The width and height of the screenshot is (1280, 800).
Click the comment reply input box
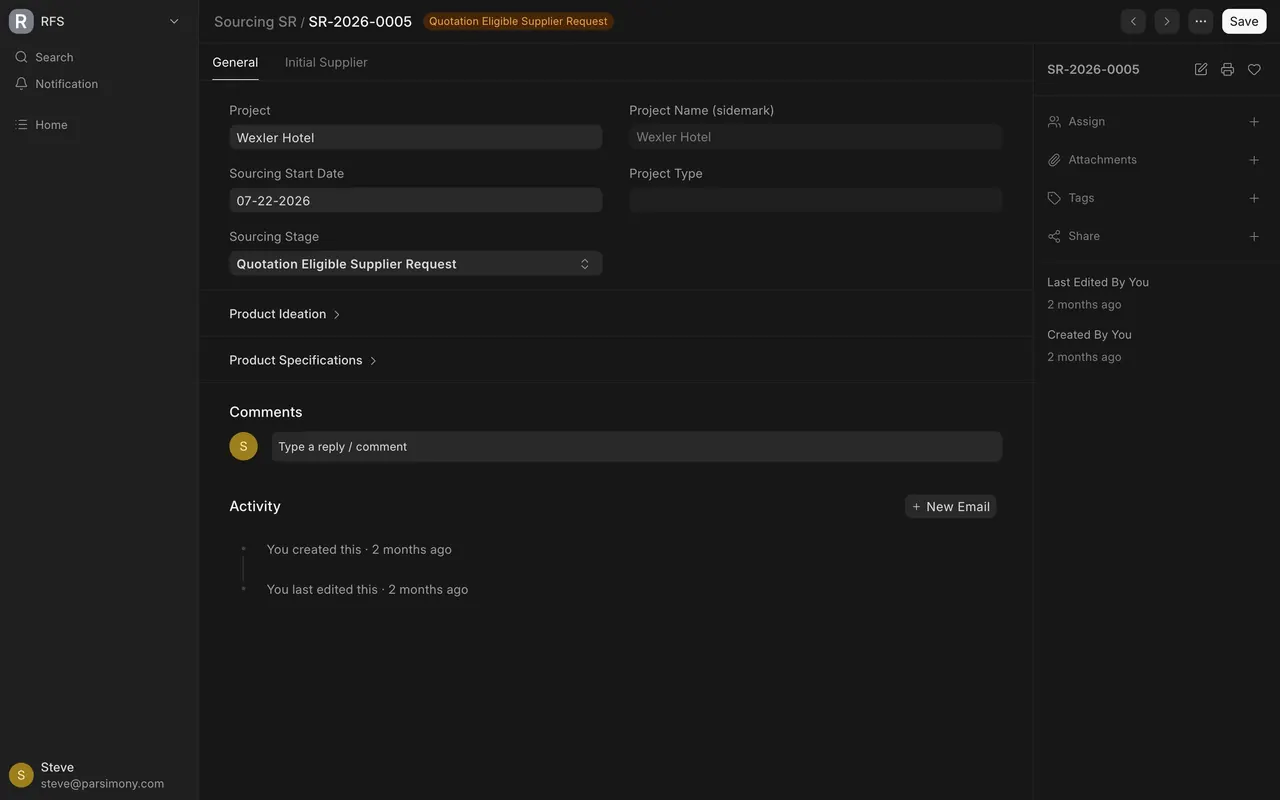click(x=637, y=446)
